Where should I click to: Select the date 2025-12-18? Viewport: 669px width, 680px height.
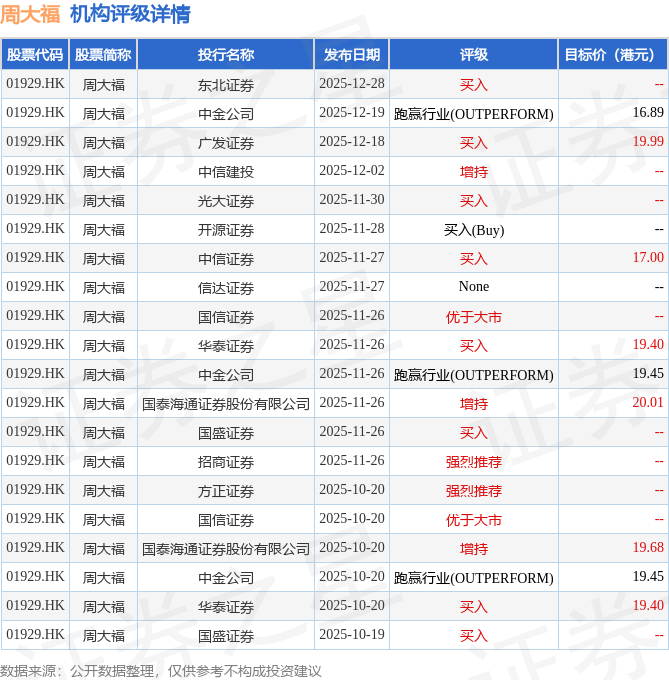[352, 141]
